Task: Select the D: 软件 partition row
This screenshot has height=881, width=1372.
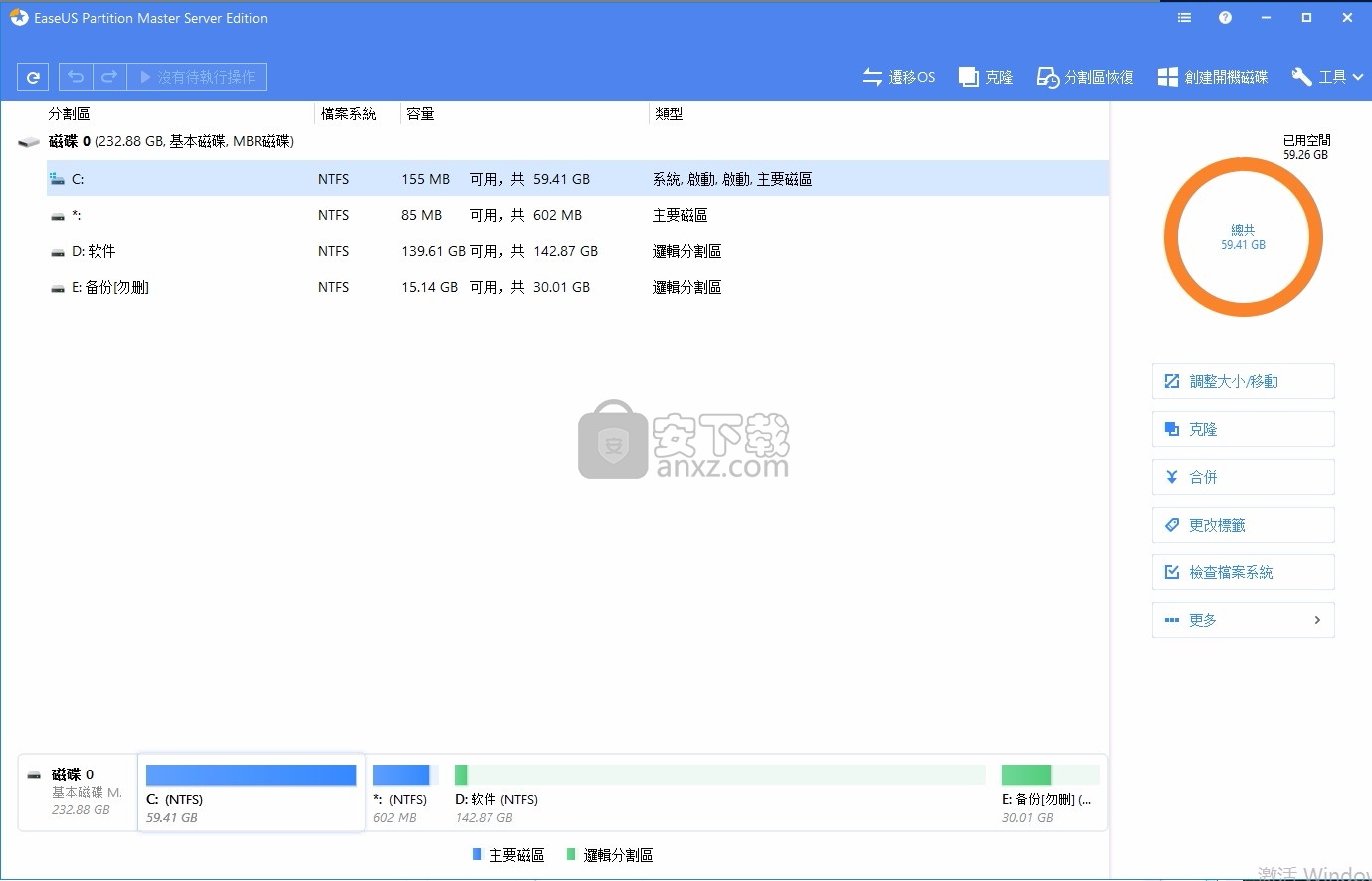Action: pos(577,251)
